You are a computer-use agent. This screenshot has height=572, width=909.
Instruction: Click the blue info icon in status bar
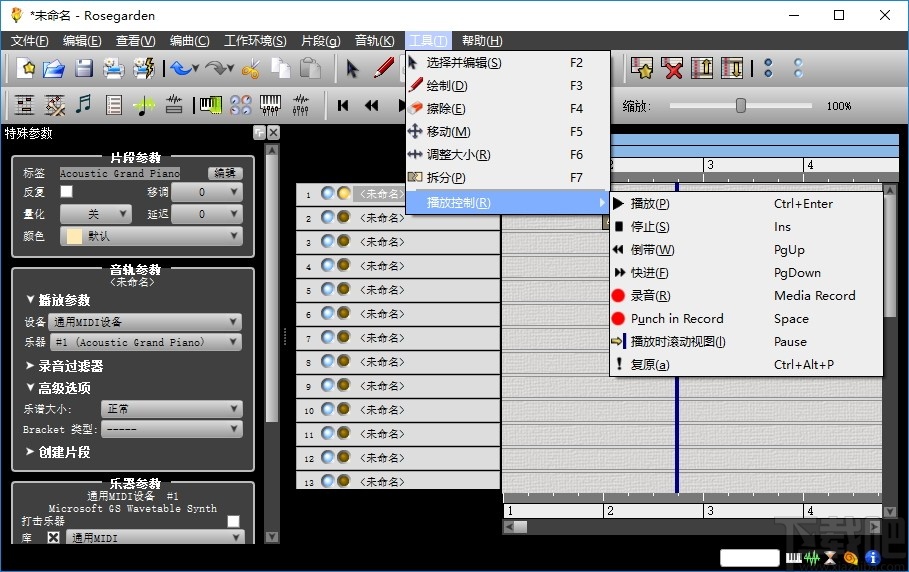click(872, 558)
